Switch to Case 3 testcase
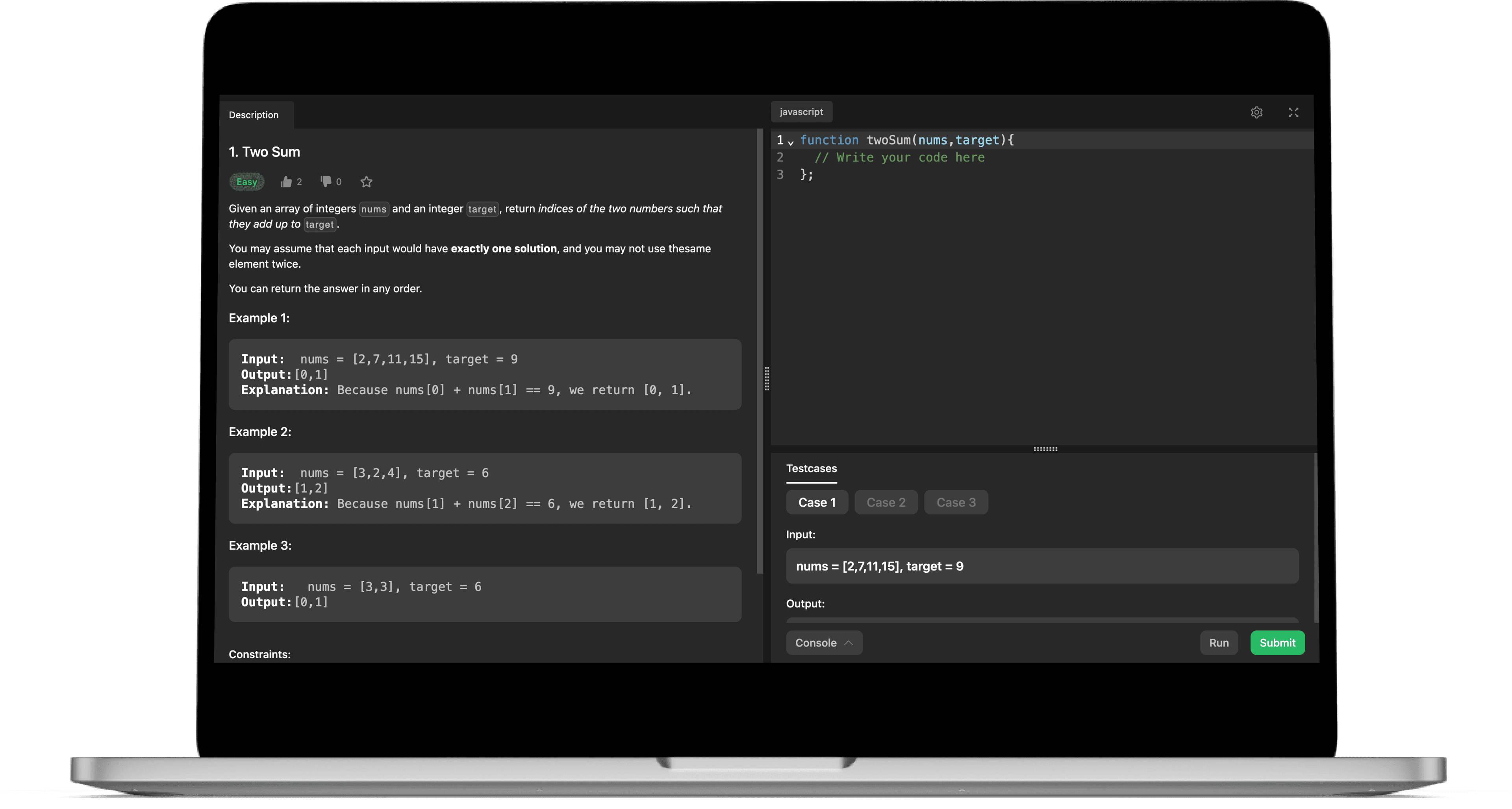The height and width of the screenshot is (809, 1512). (x=956, y=503)
